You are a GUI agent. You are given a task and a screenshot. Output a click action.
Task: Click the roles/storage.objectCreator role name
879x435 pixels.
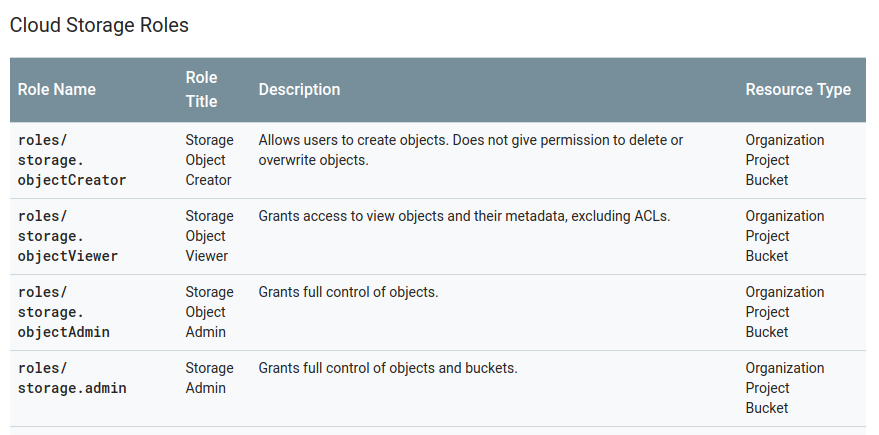coord(72,160)
